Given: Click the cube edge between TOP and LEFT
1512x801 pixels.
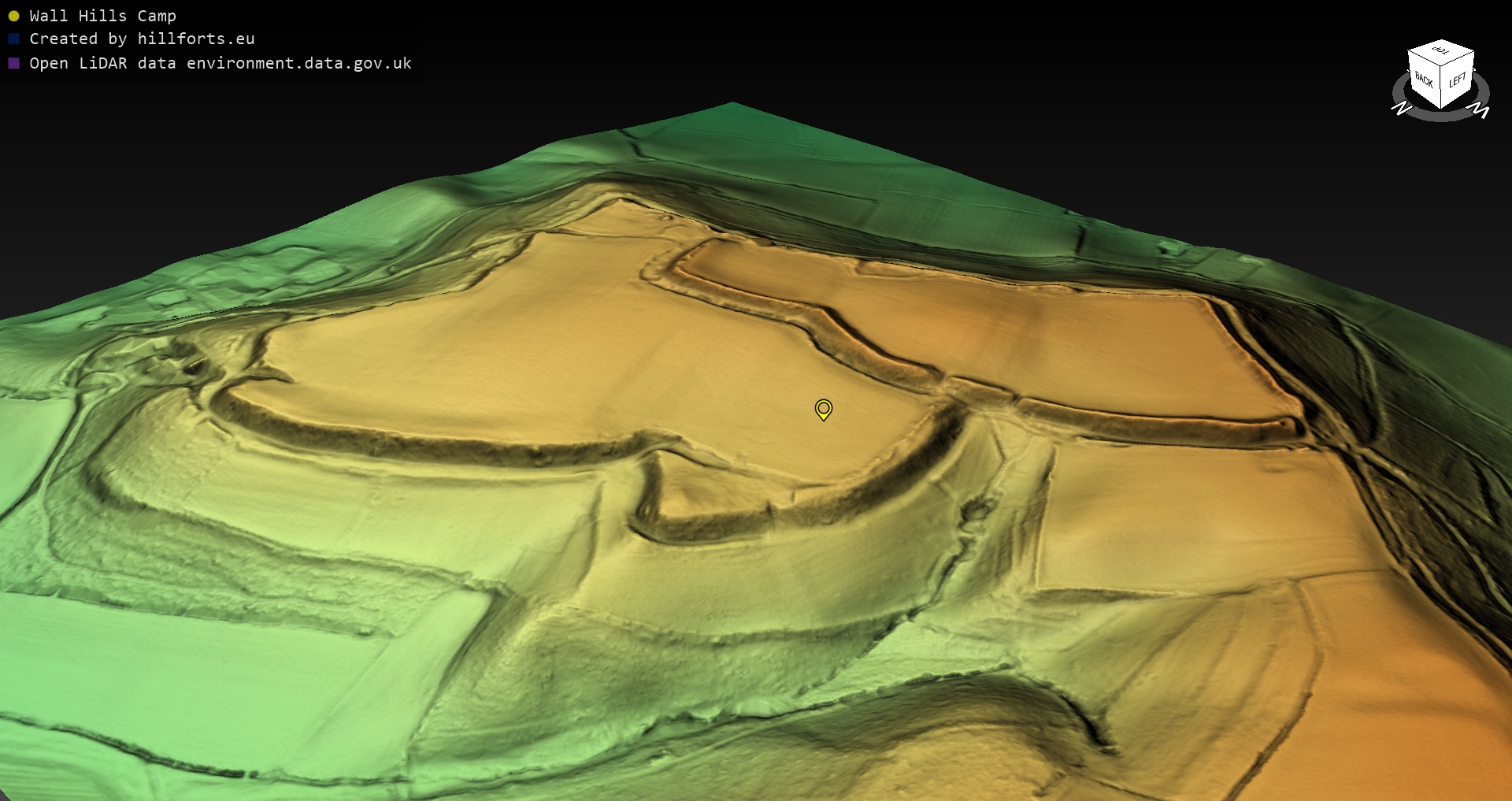Looking at the screenshot, I should [1458, 60].
